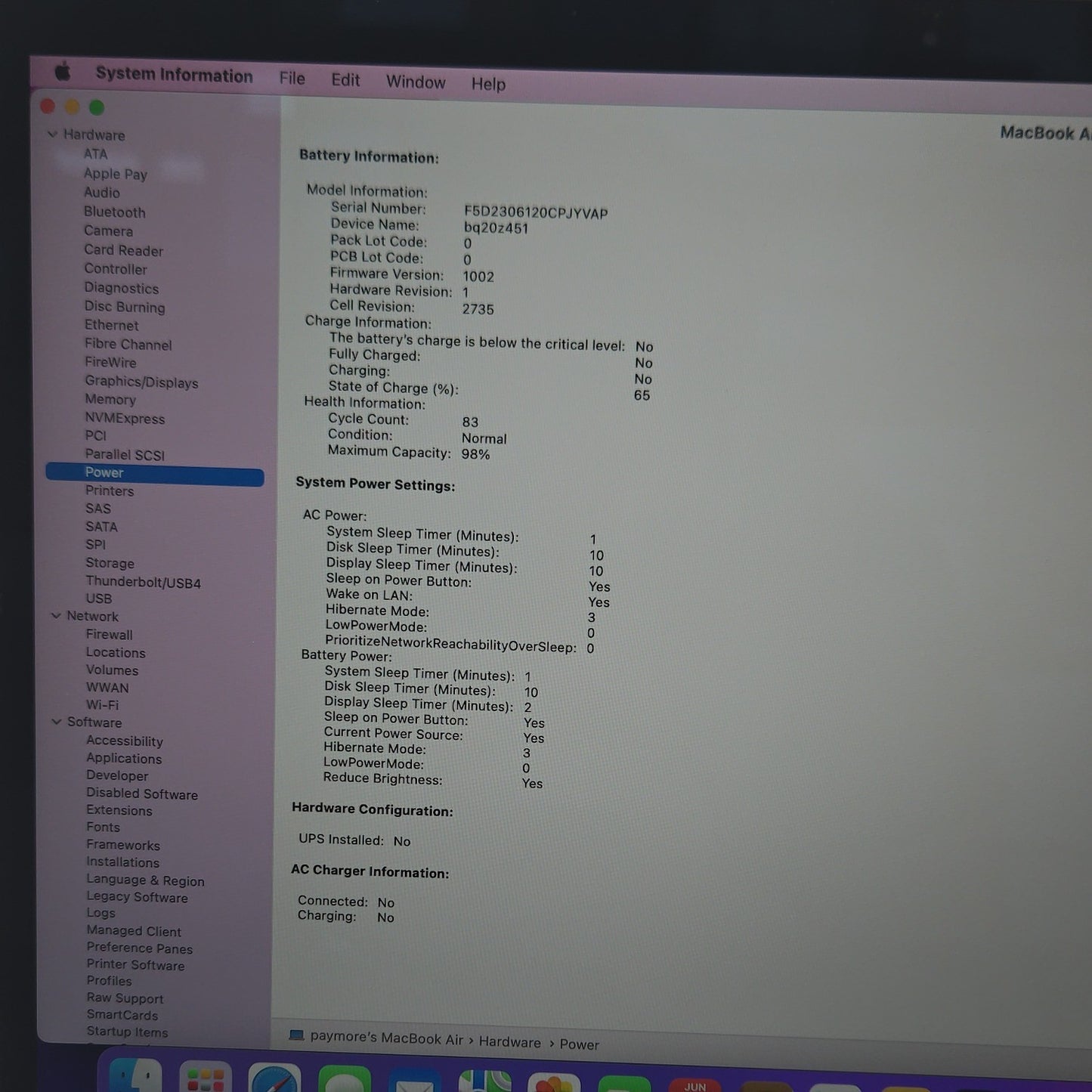
Task: Collapse the Hardware section chevron
Action: coord(52,135)
